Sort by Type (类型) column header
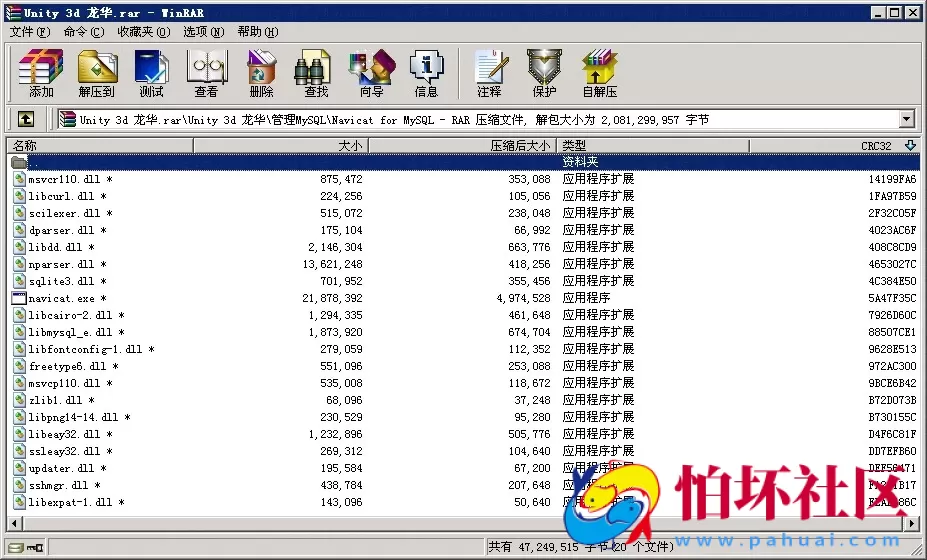Image resolution: width=927 pixels, height=560 pixels. (x=653, y=145)
